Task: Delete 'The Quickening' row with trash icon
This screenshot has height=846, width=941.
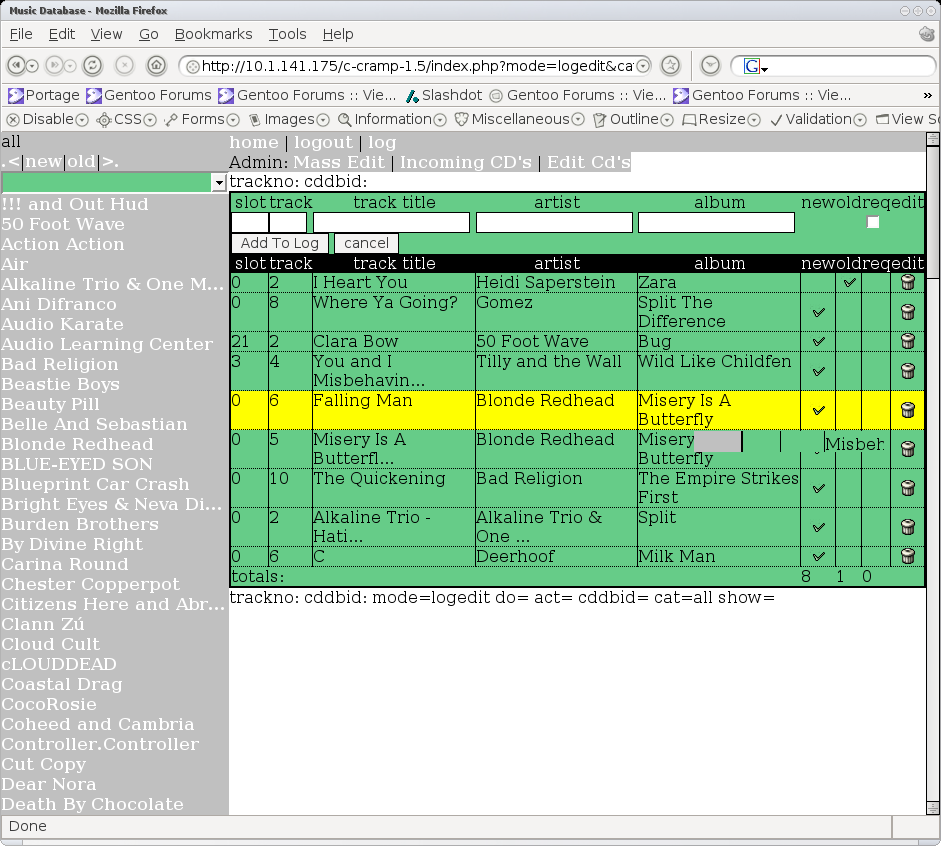Action: click(907, 488)
